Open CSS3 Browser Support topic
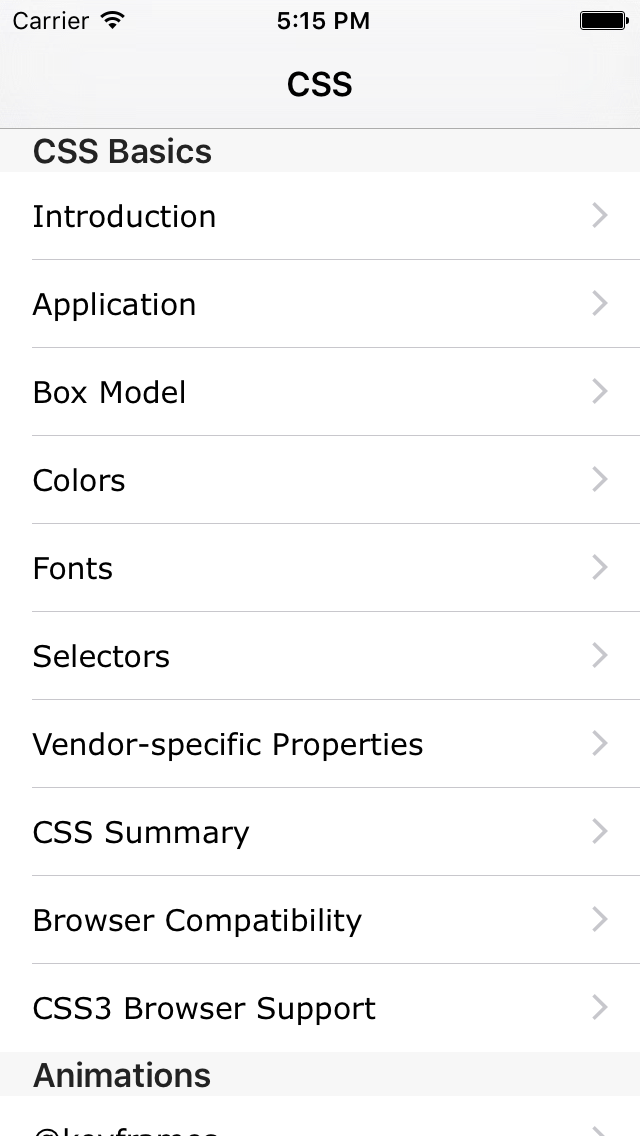 coord(320,1007)
